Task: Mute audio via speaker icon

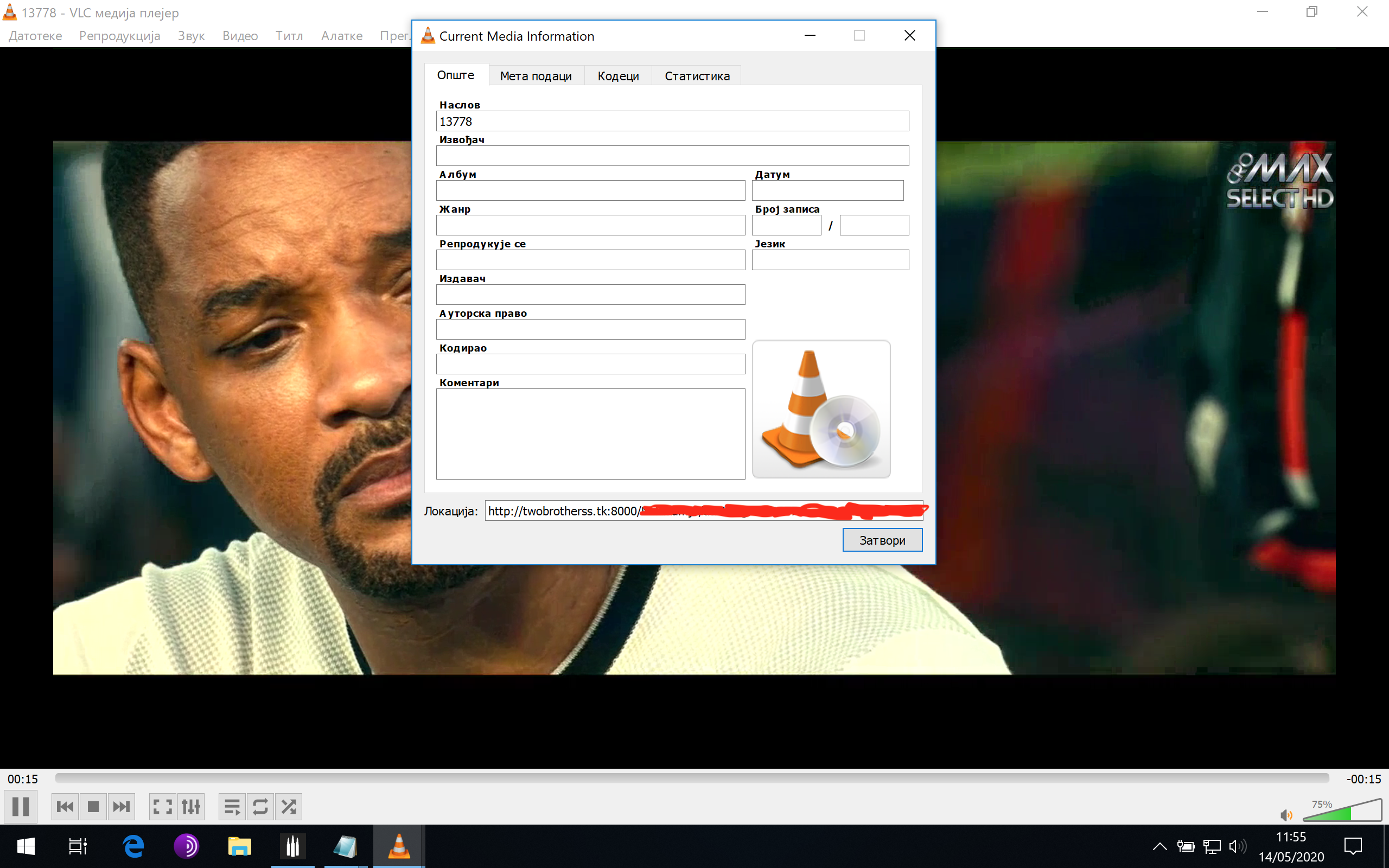Action: 1286,815
